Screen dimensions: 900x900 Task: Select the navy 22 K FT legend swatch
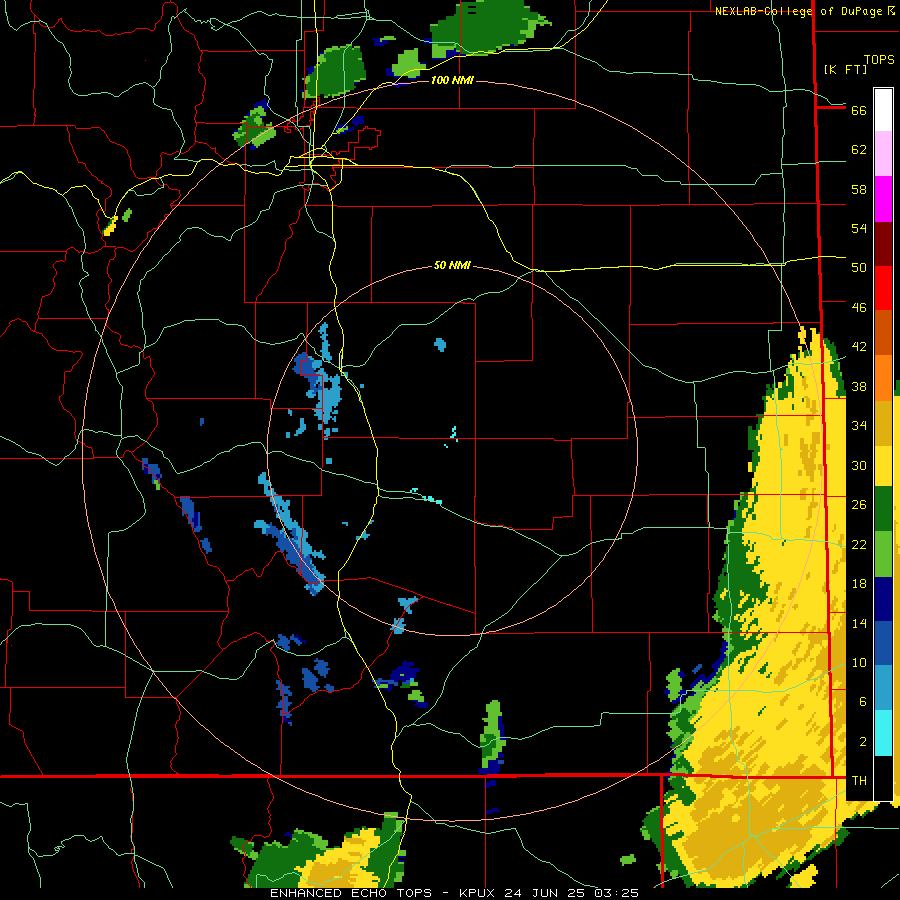pos(883,599)
